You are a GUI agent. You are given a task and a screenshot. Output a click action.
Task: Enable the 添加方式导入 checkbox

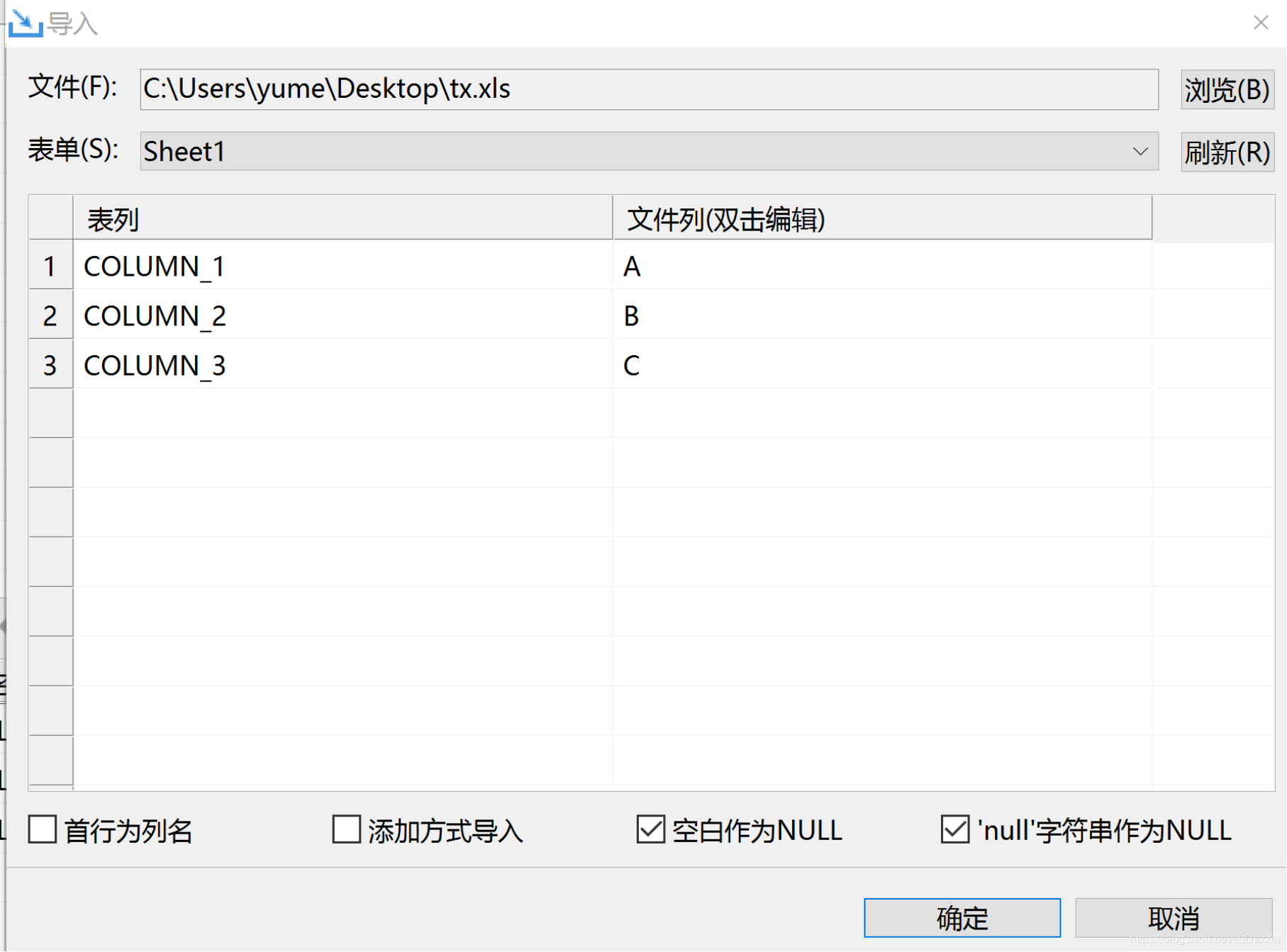[x=346, y=829]
